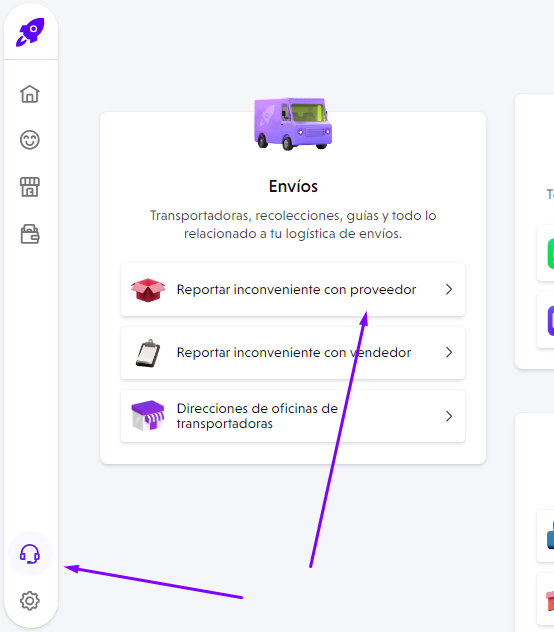Expand chevron on Reportar inconveniente con proveedor
Image resolution: width=554 pixels, height=632 pixels.
[x=449, y=289]
